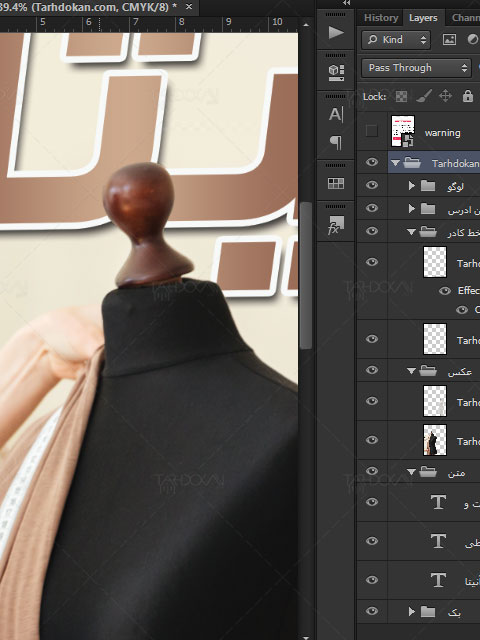Select the T icon of text layer ending 'طی'
The height and width of the screenshot is (640, 480).
[x=438, y=541]
